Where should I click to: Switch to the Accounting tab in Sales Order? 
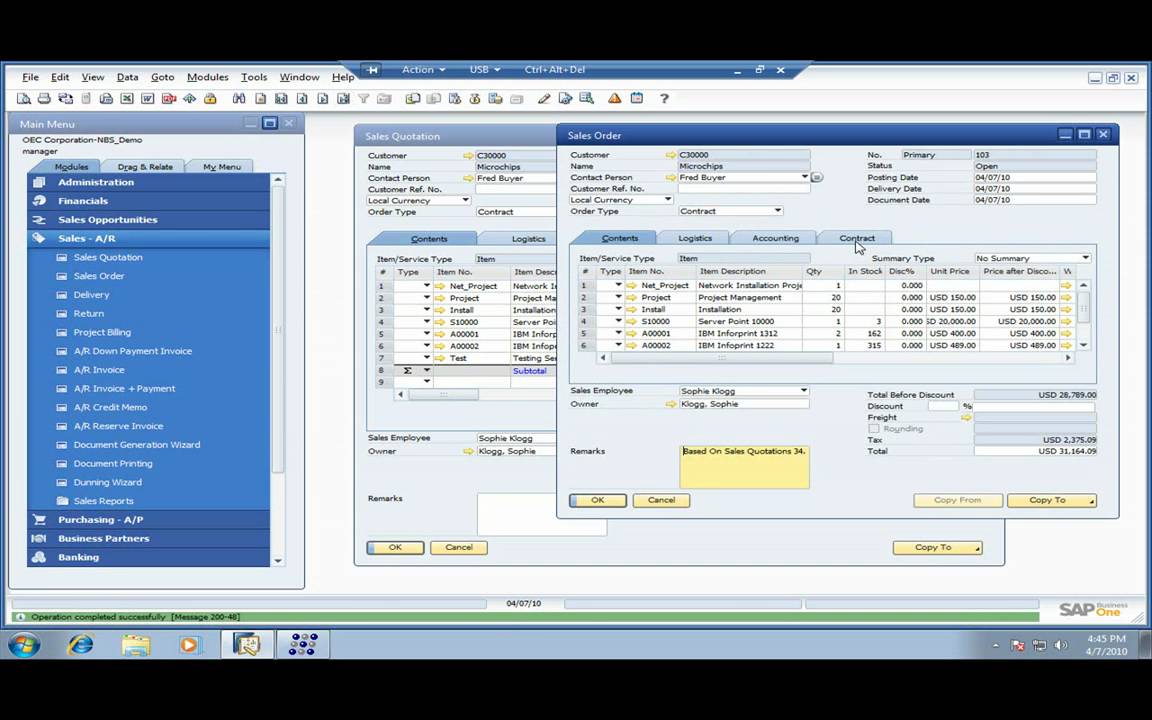coord(775,238)
